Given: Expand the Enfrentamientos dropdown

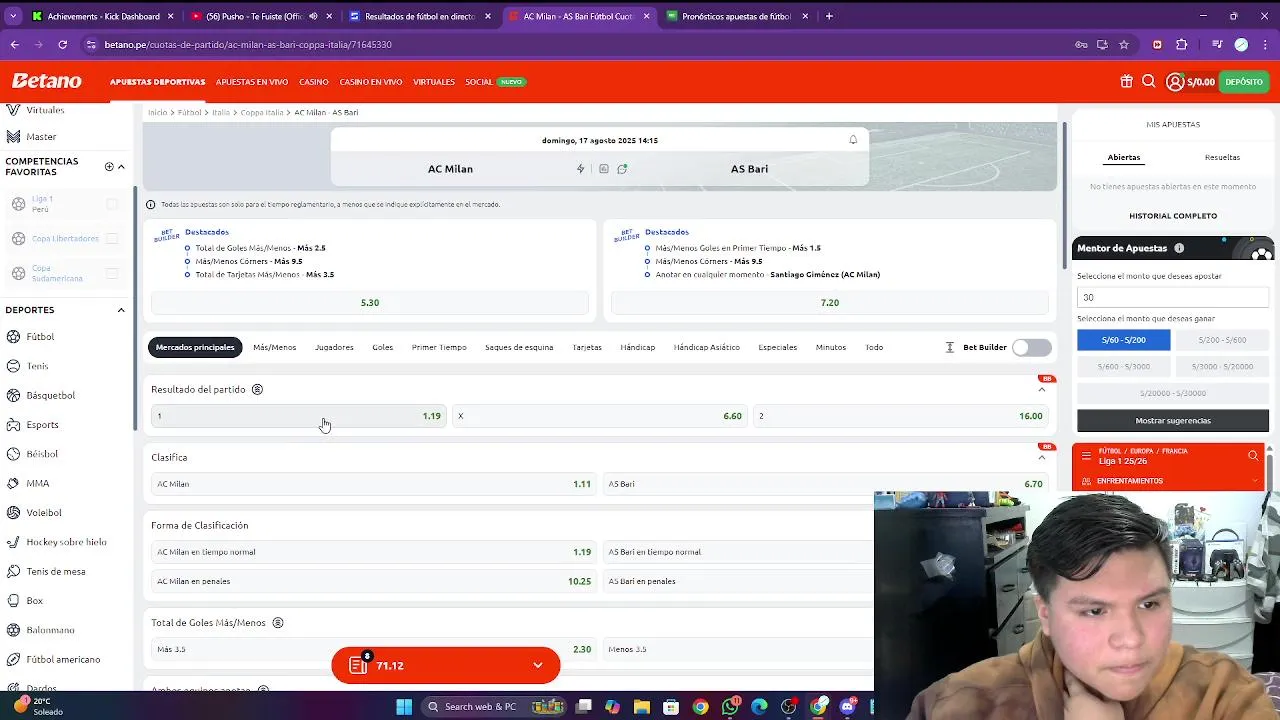Looking at the screenshot, I should pyautogui.click(x=1254, y=481).
